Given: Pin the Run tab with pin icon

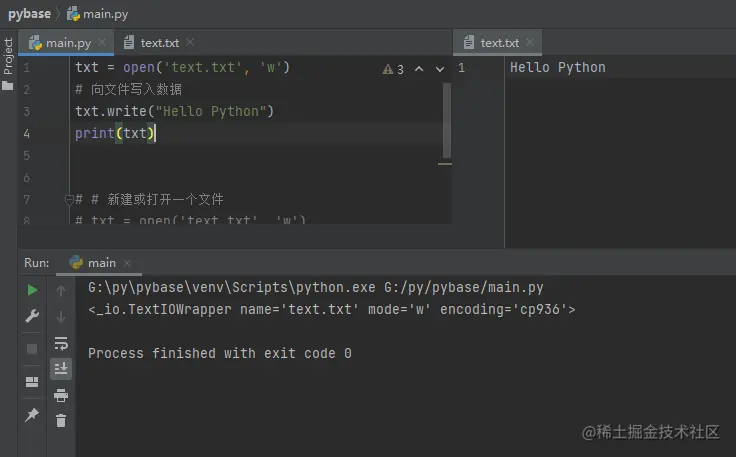Looking at the screenshot, I should point(32,414).
